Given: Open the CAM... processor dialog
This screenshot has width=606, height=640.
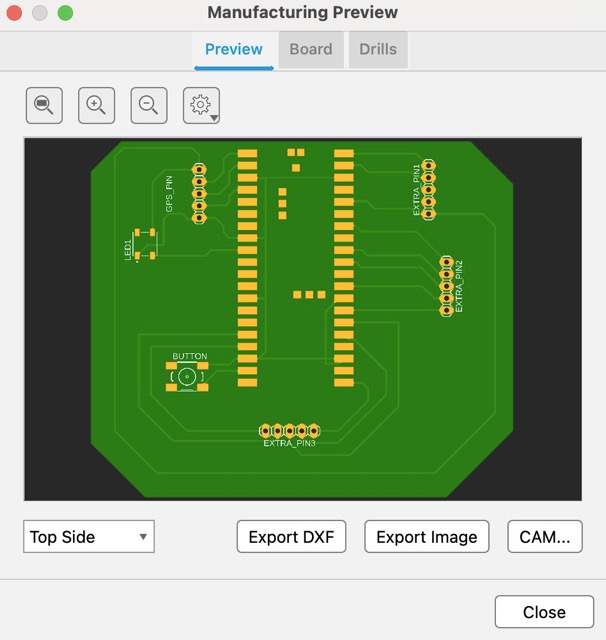Looking at the screenshot, I should (x=544, y=537).
